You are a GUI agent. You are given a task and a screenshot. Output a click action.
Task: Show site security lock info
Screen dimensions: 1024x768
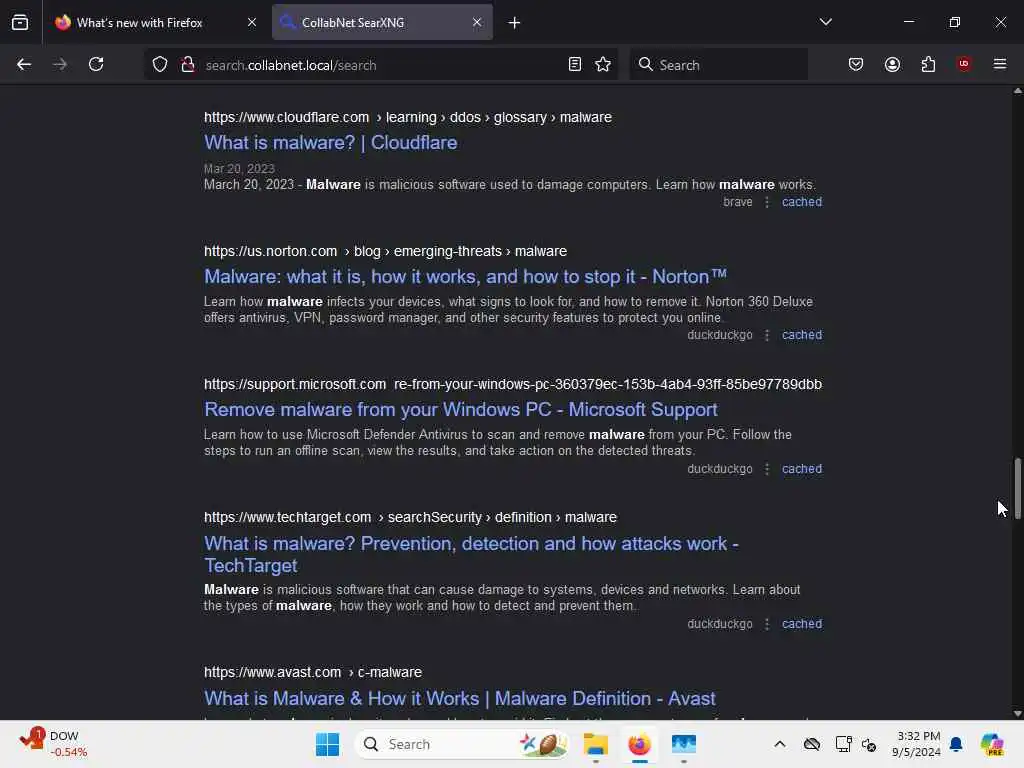pos(187,65)
